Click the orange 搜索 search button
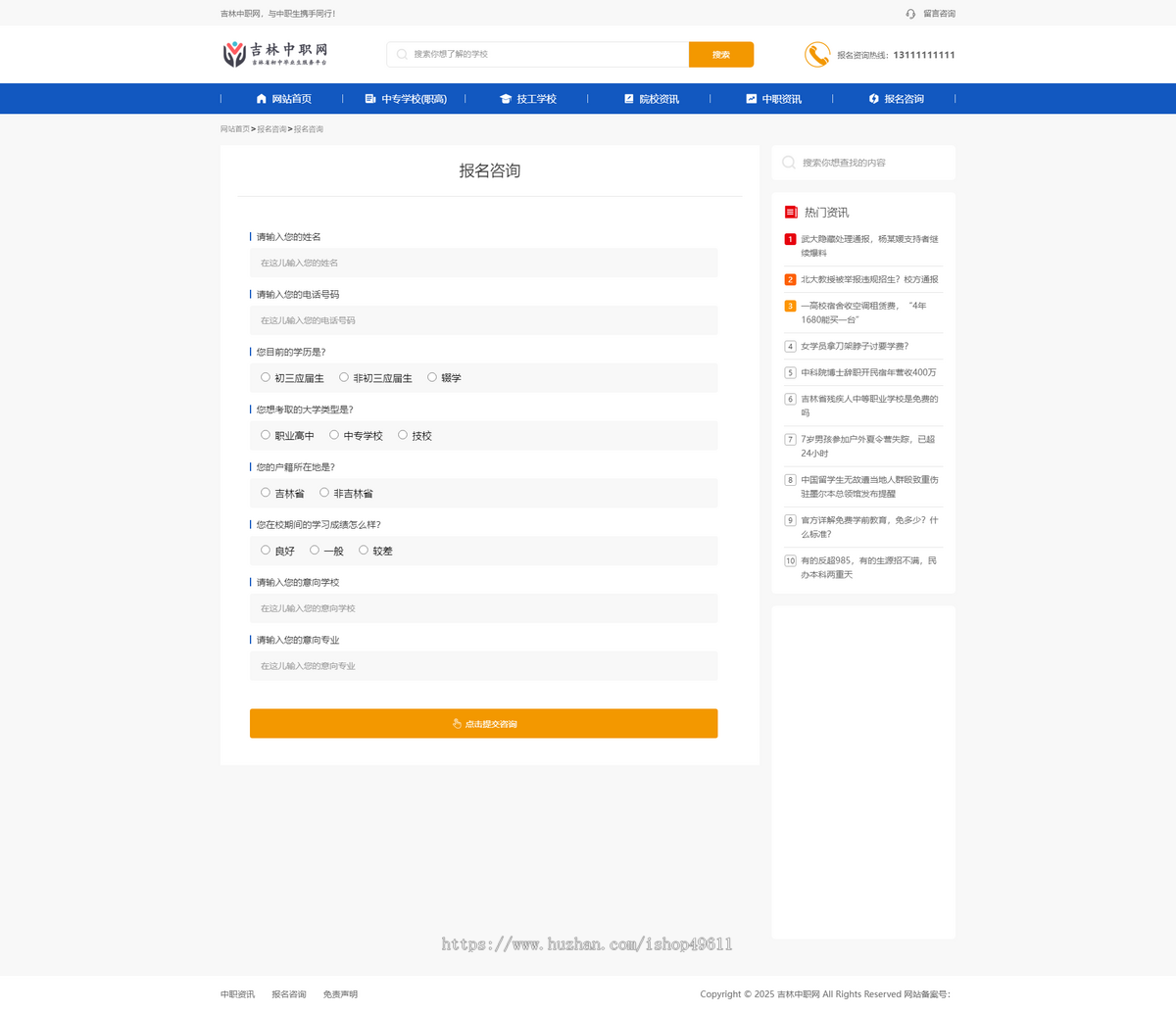The width and height of the screenshot is (1176, 1012). pyautogui.click(x=721, y=54)
